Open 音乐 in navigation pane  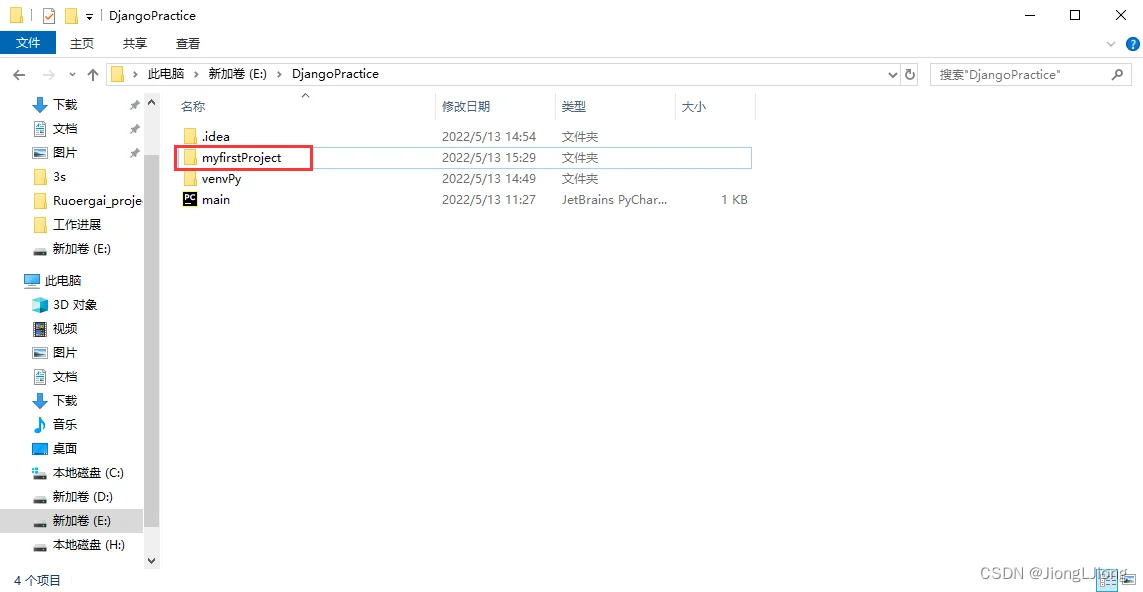(x=64, y=424)
